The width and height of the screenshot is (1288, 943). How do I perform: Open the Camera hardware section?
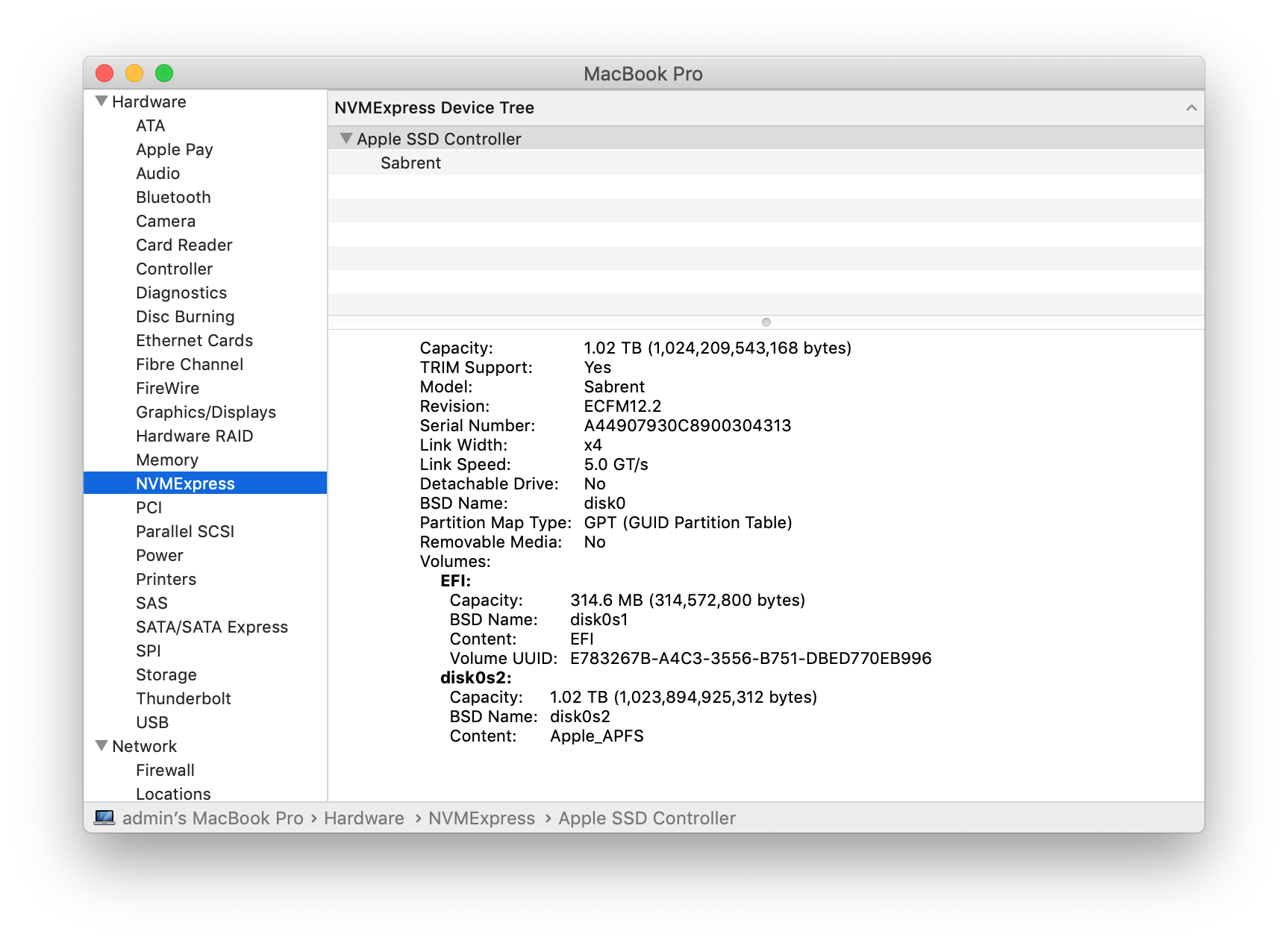pos(165,221)
